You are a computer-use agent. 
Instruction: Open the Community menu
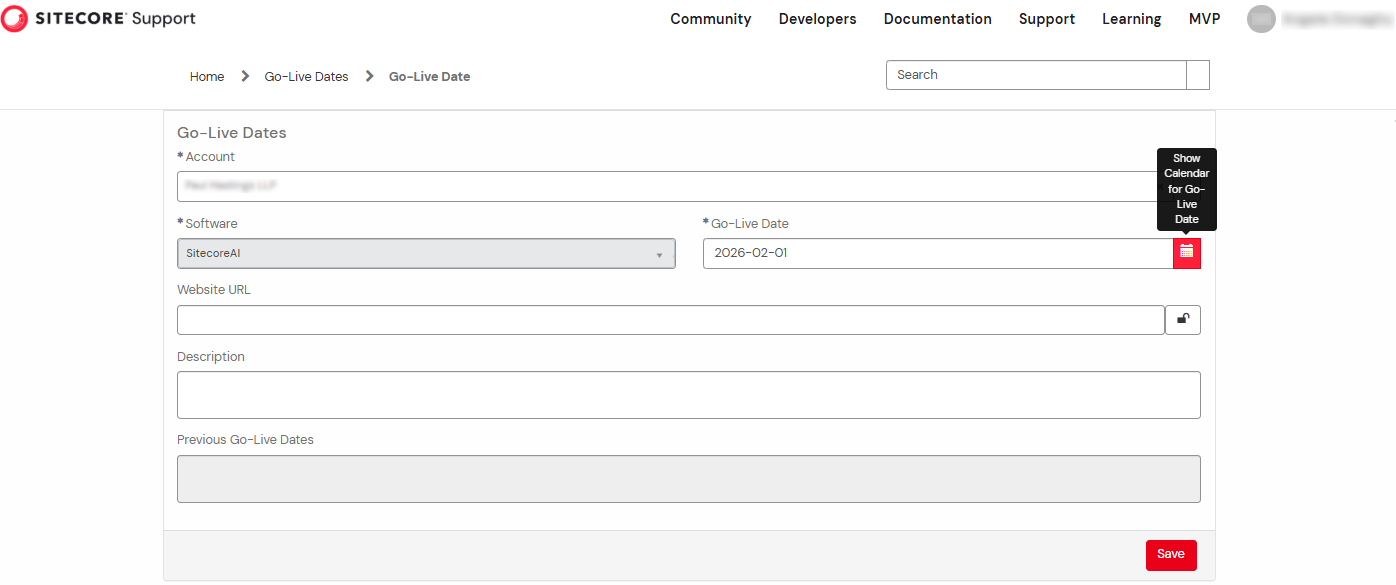pyautogui.click(x=710, y=19)
